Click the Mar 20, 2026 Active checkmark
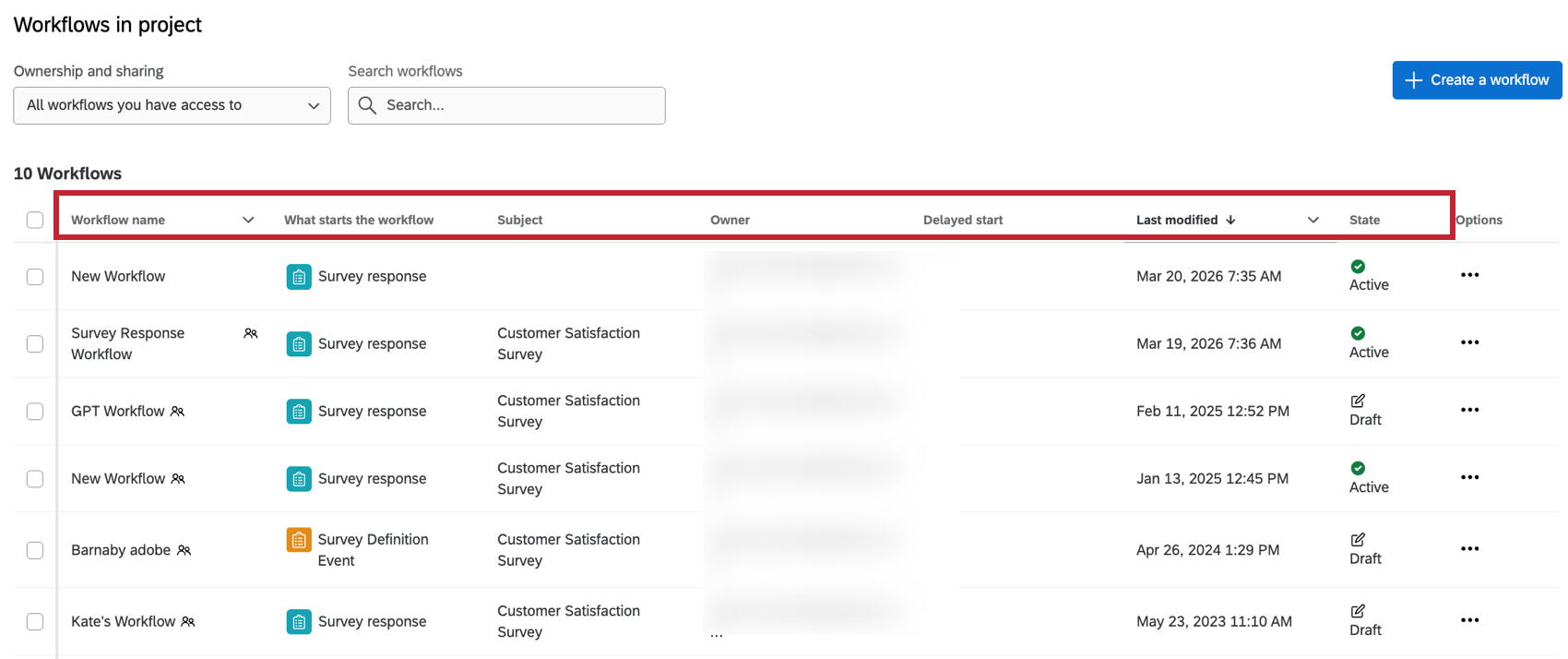Viewport: 1568px width, 659px height. coord(1358,267)
